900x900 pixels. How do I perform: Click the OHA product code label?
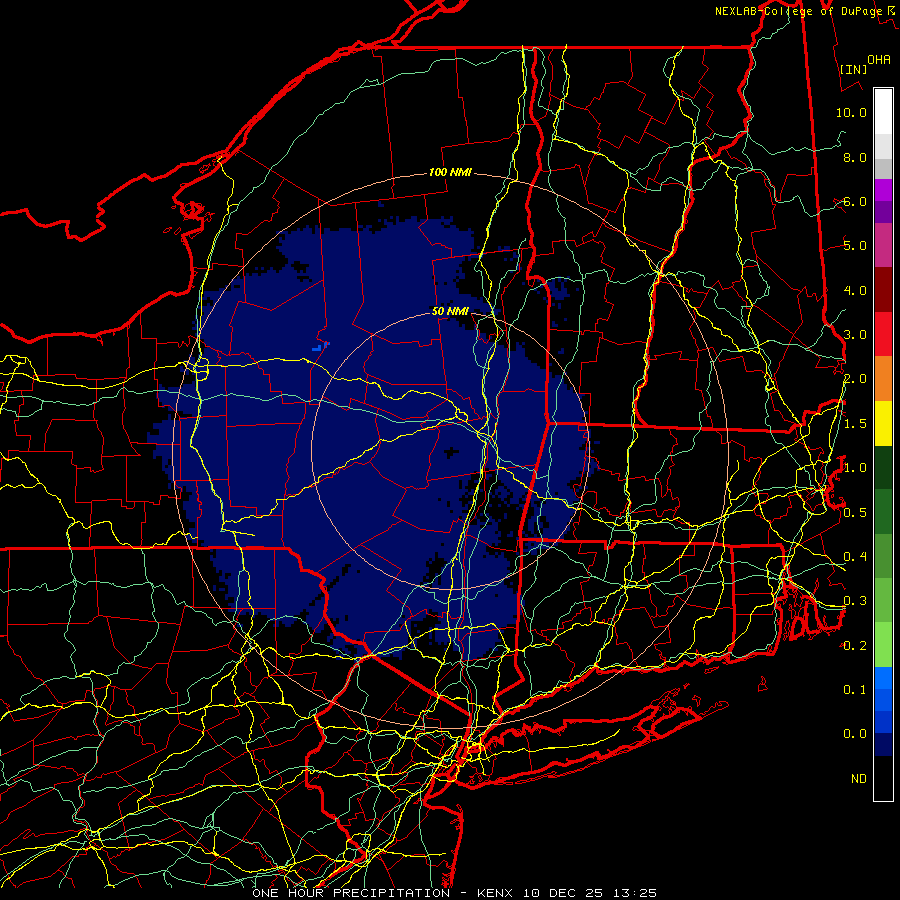pyautogui.click(x=879, y=59)
